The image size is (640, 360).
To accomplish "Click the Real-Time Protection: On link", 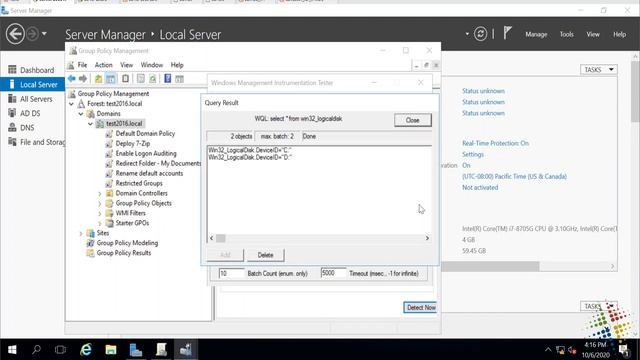I will tap(495, 143).
